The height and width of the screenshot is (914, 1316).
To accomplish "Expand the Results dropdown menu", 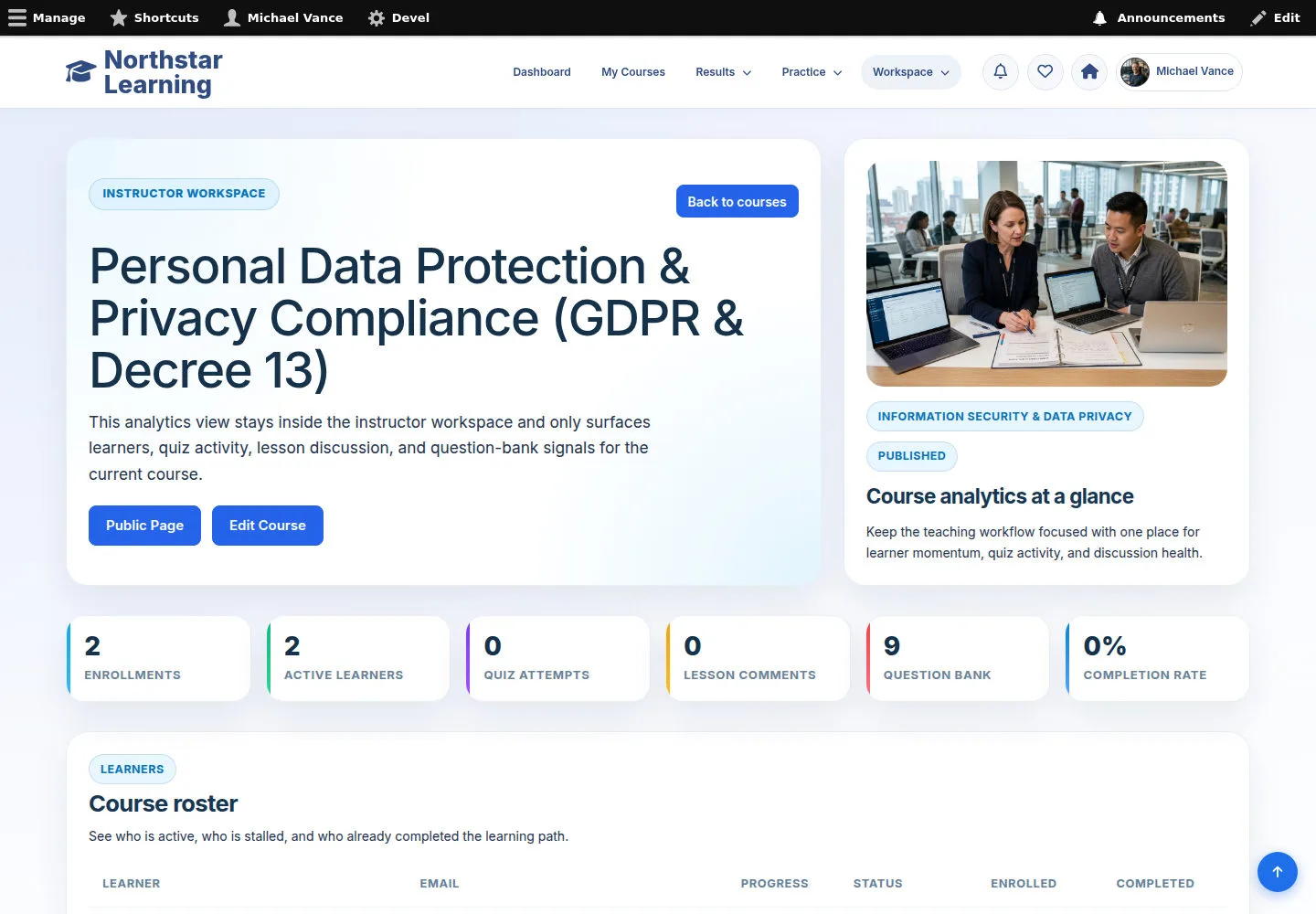I will point(724,72).
